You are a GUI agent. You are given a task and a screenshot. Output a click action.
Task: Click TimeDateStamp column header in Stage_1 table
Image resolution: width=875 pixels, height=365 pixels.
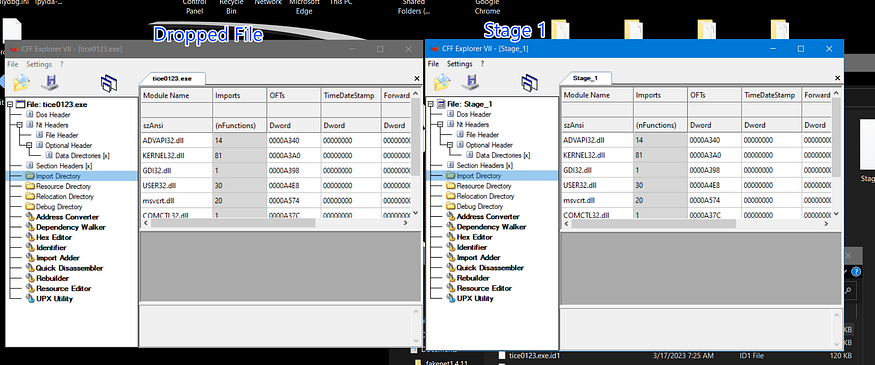(771, 95)
